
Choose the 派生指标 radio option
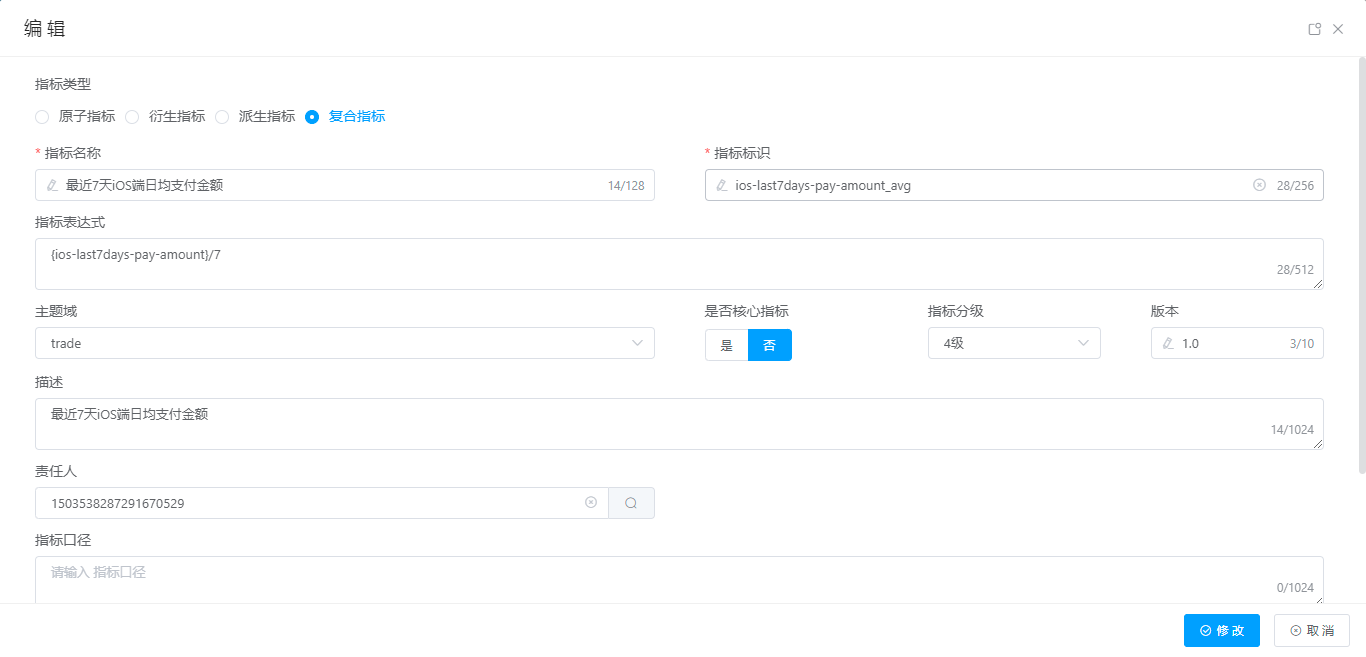[x=222, y=117]
